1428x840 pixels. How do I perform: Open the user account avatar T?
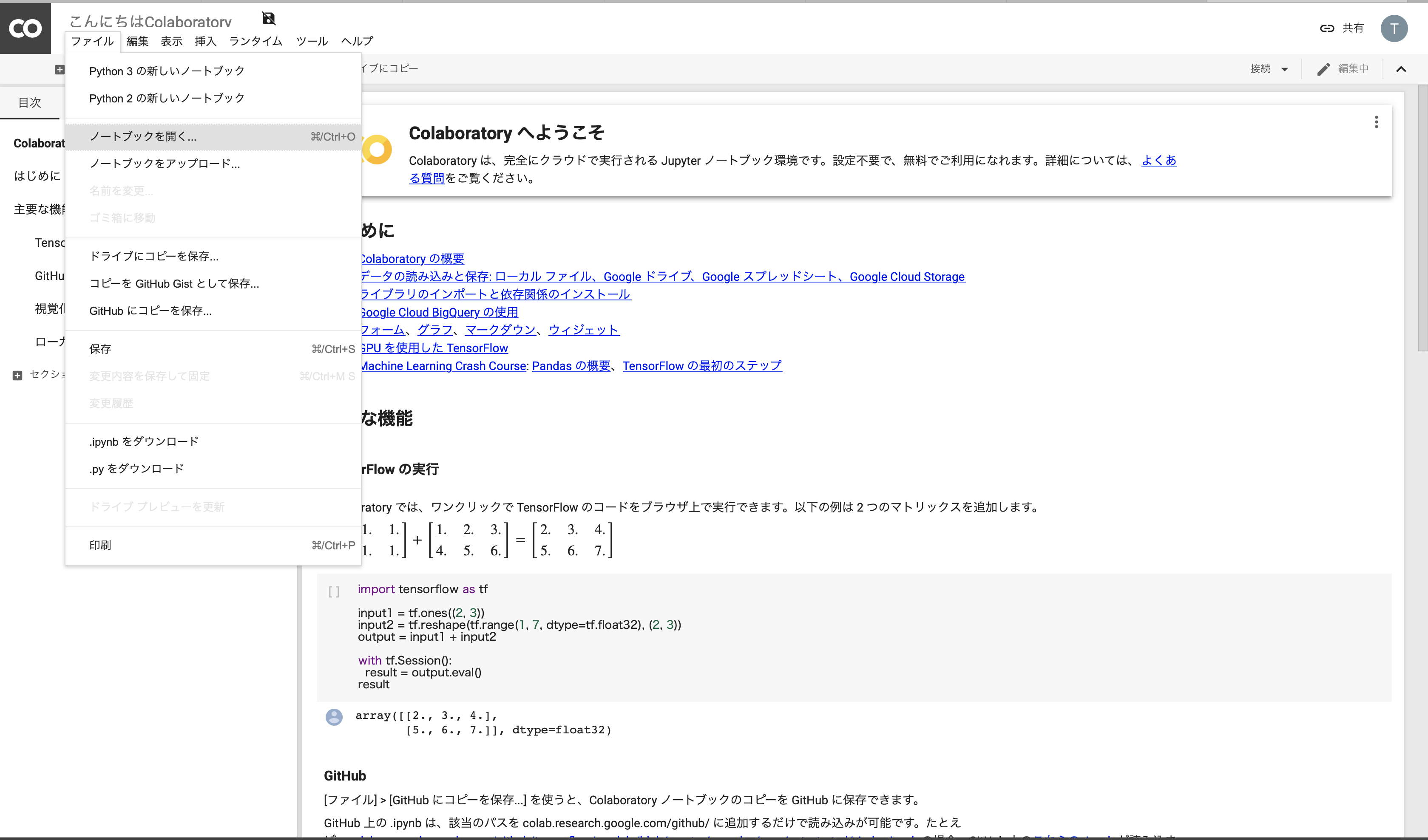(1394, 28)
